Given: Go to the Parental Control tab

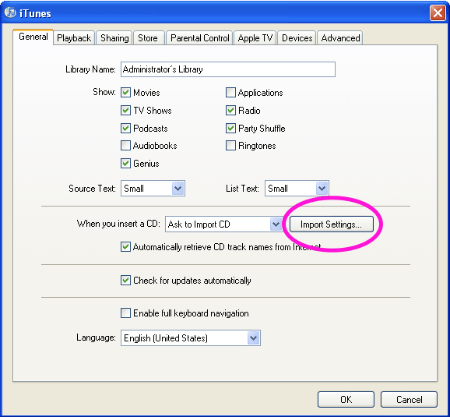Looking at the screenshot, I should pyautogui.click(x=200, y=38).
